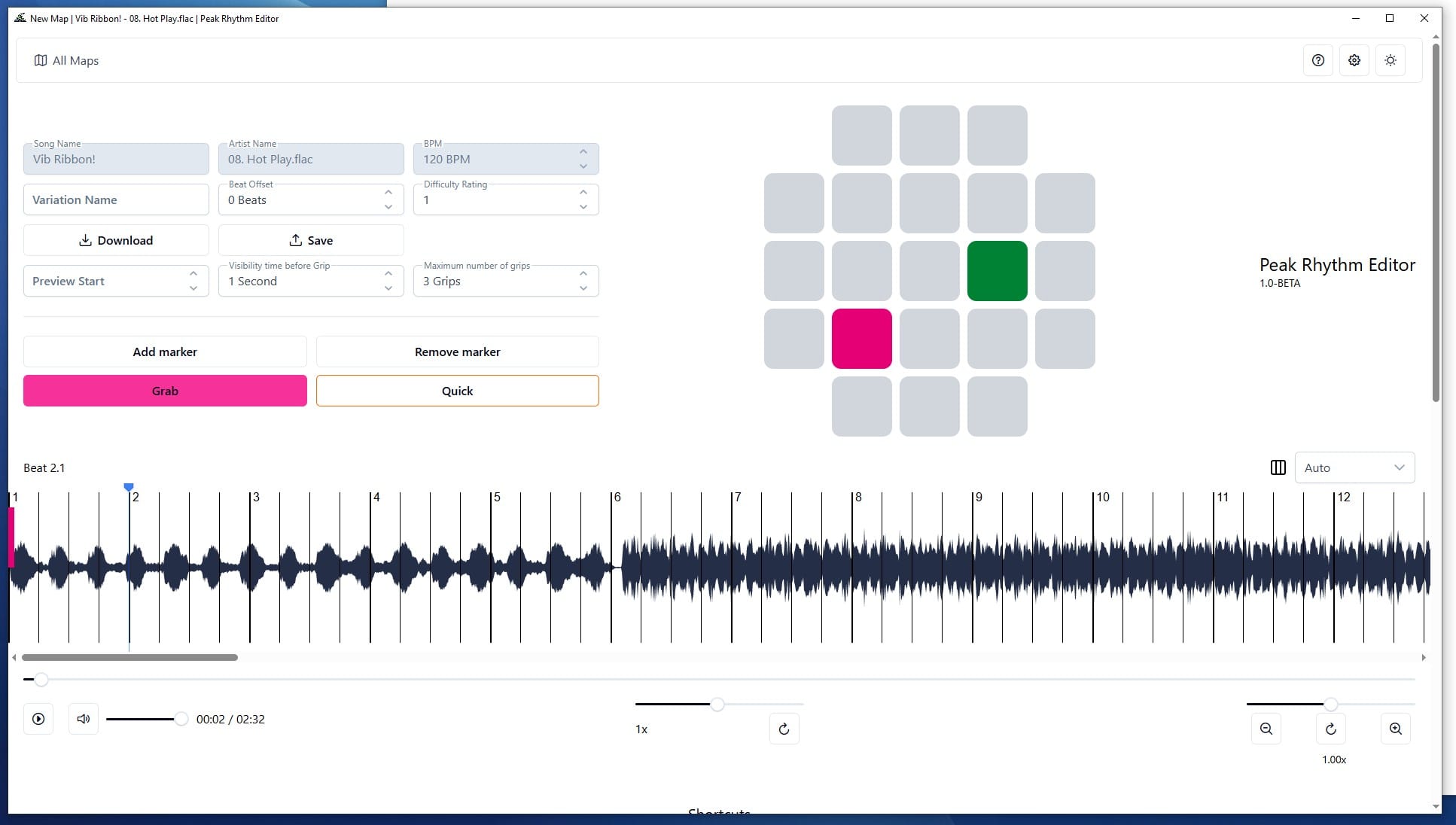Toggle the green grip cell

(x=997, y=271)
